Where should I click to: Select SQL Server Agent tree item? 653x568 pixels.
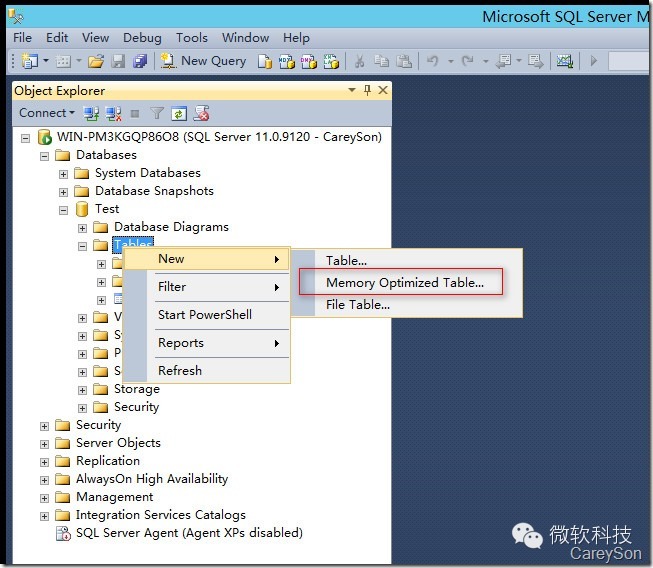189,533
